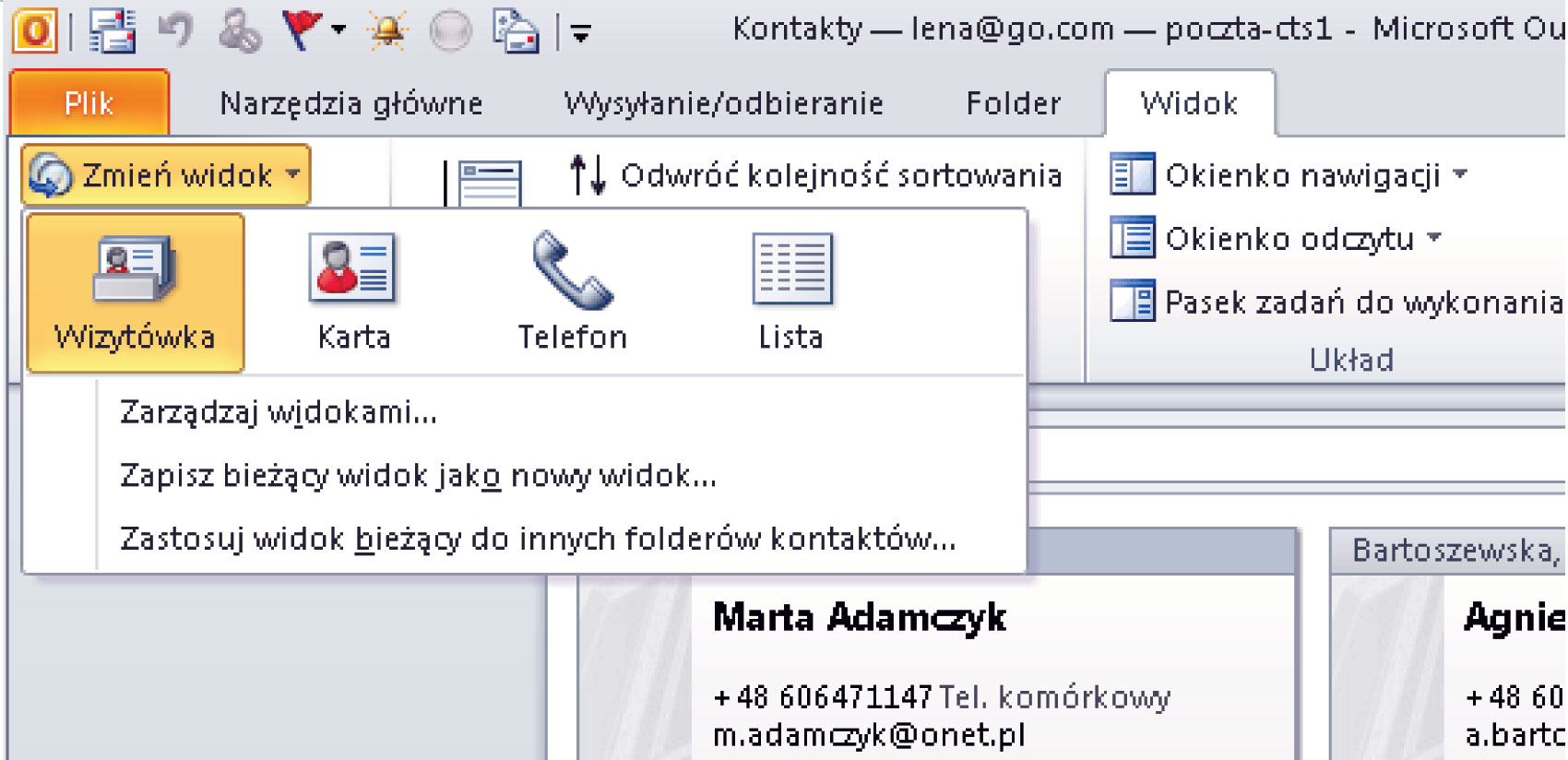Open the Wysyłanie/odbieranie tab

724,103
